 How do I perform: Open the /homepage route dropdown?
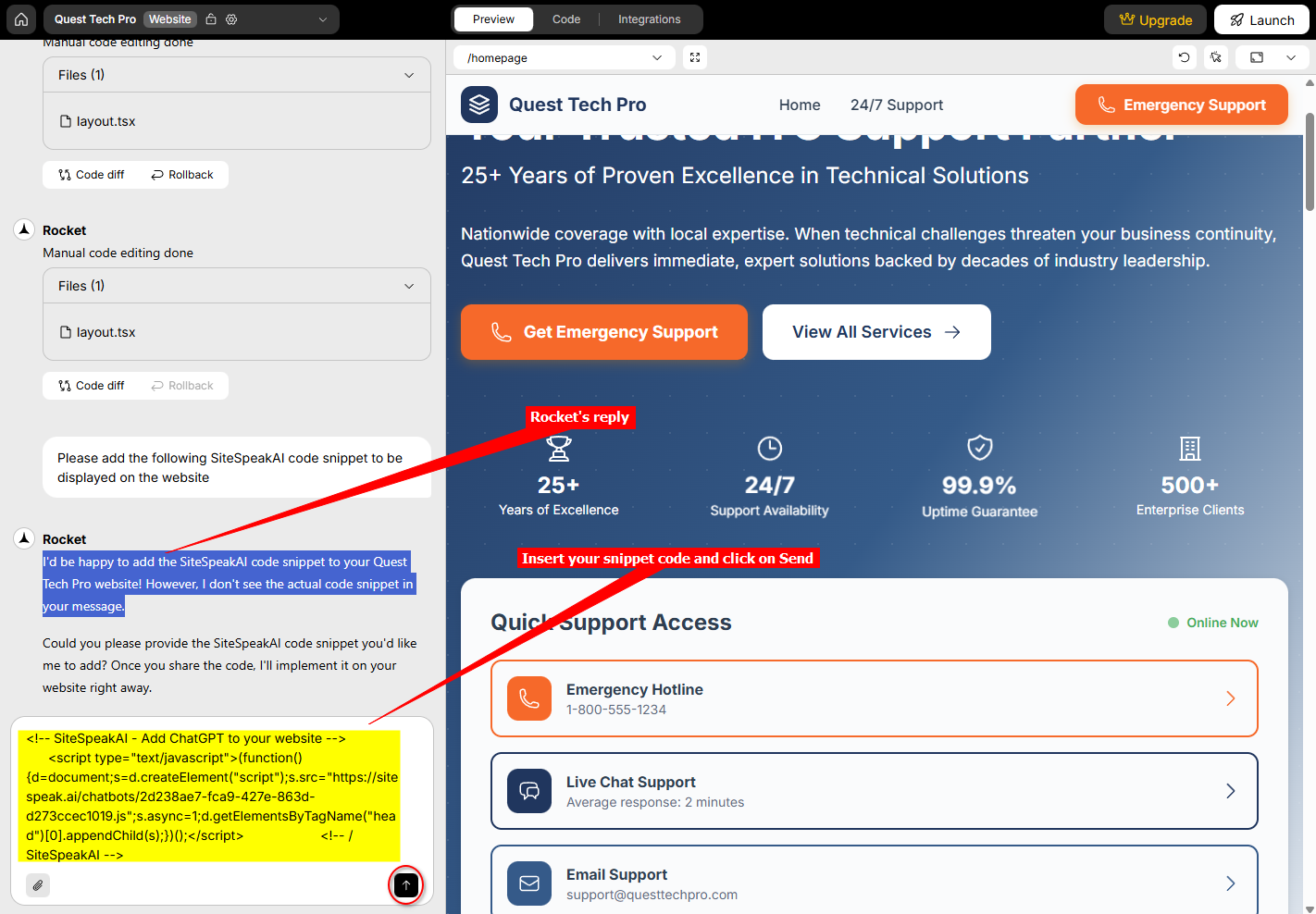(x=565, y=57)
